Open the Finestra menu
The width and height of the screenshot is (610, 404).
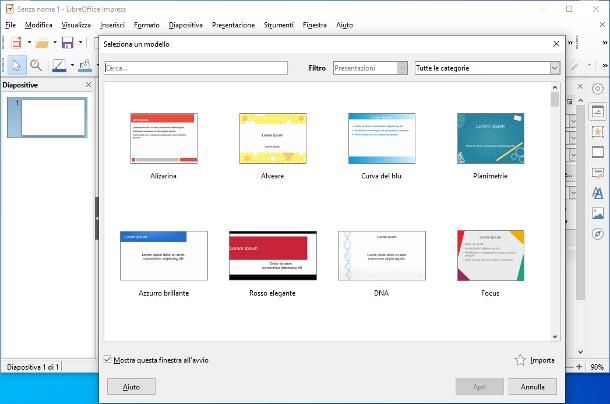[315, 25]
